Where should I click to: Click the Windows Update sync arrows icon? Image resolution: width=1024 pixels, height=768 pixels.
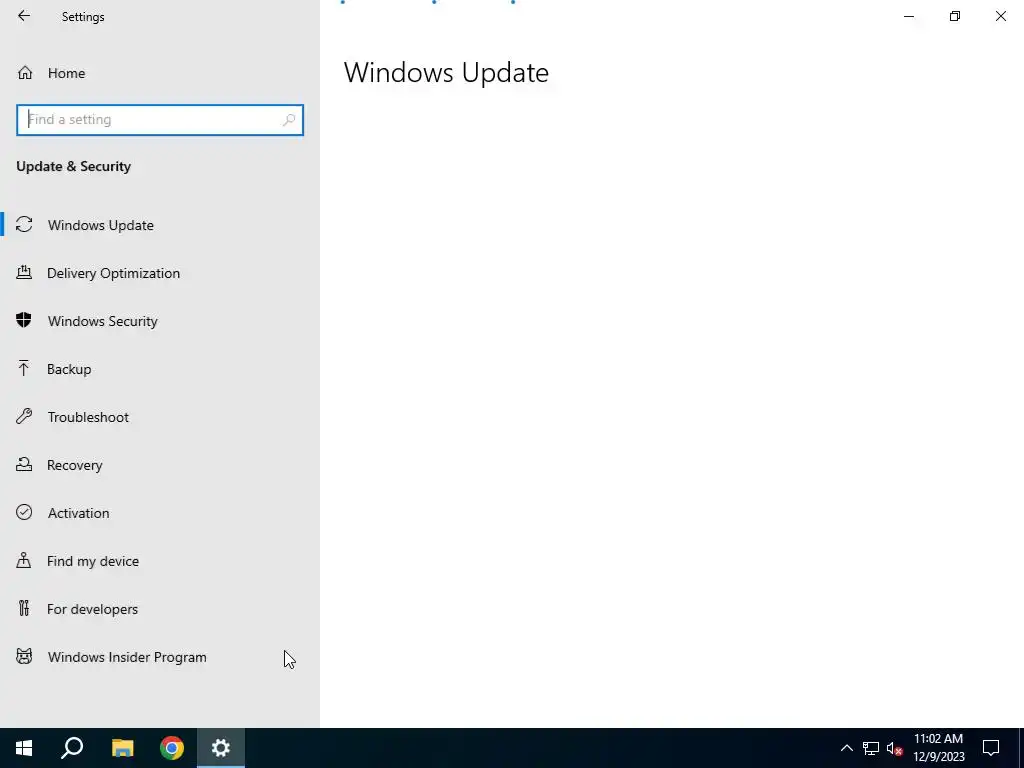click(24, 224)
